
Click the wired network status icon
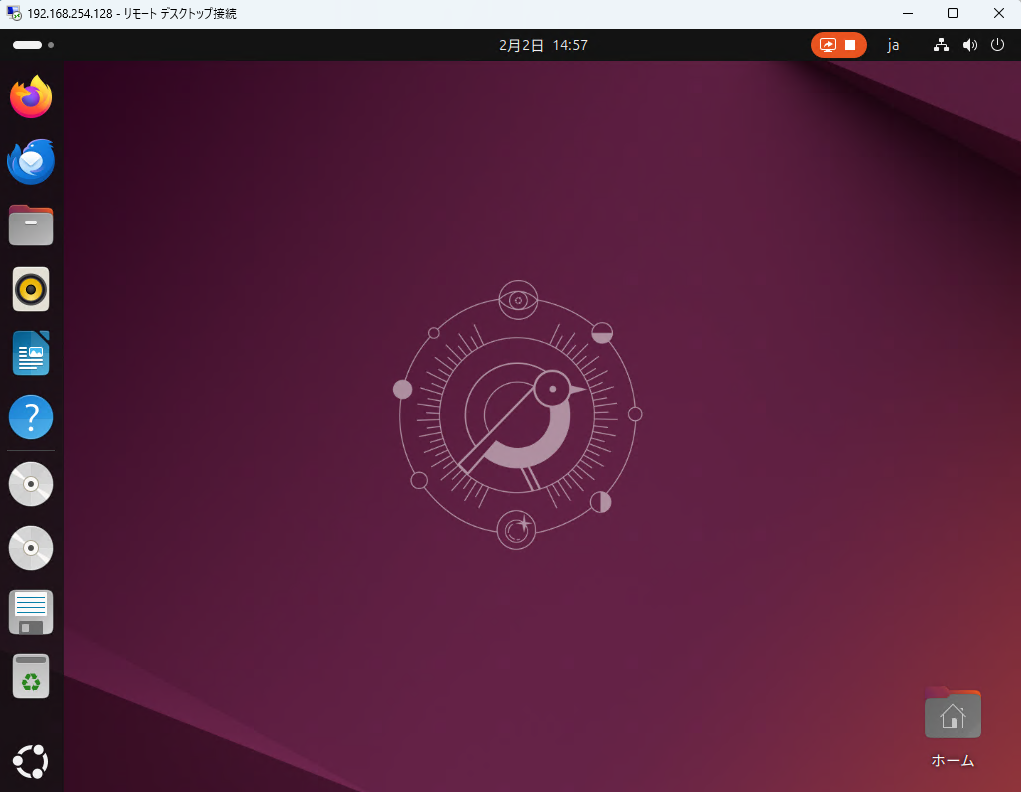941,45
